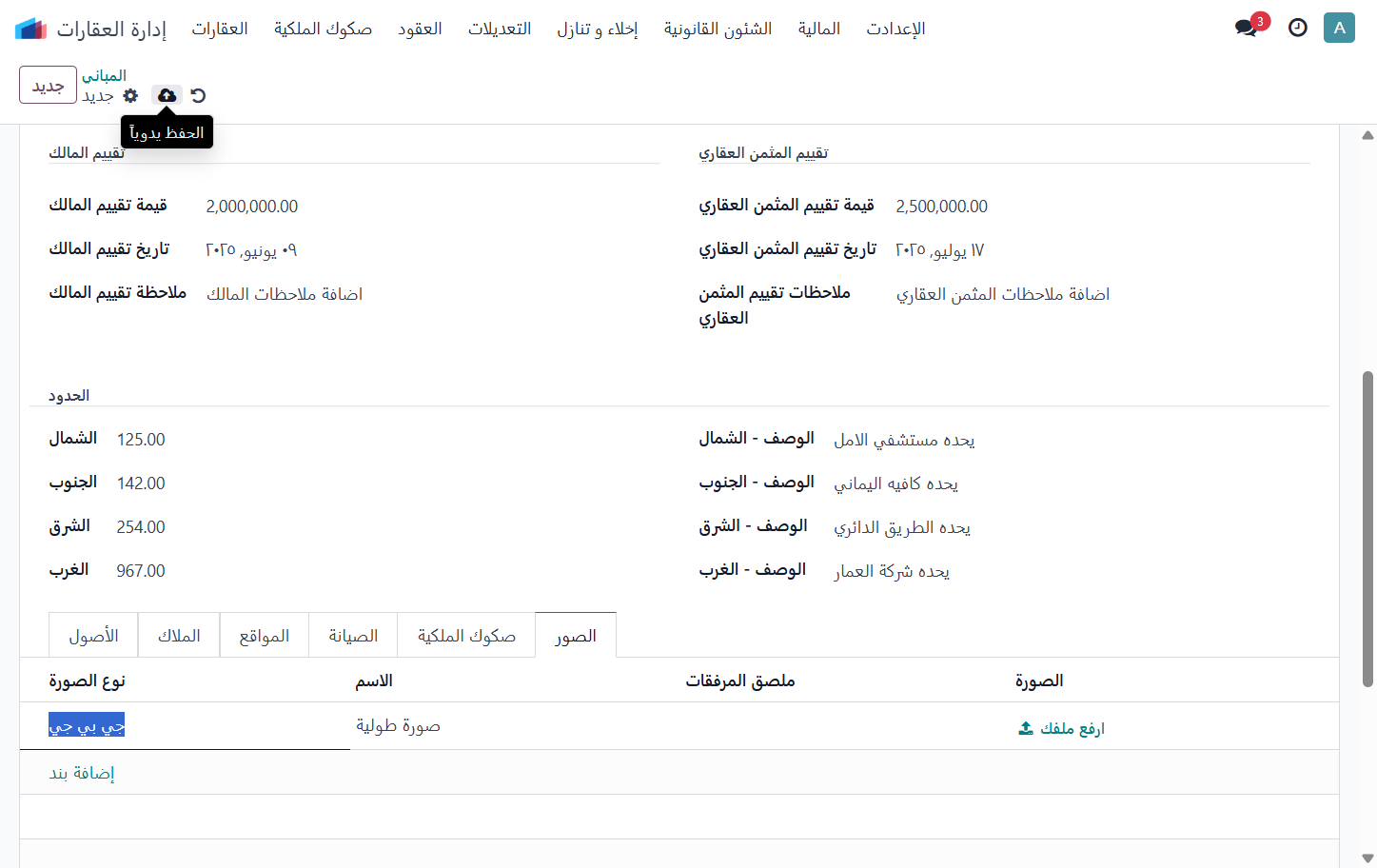Open the العقارات menu
Screen dimensions: 1377x868
point(220,29)
